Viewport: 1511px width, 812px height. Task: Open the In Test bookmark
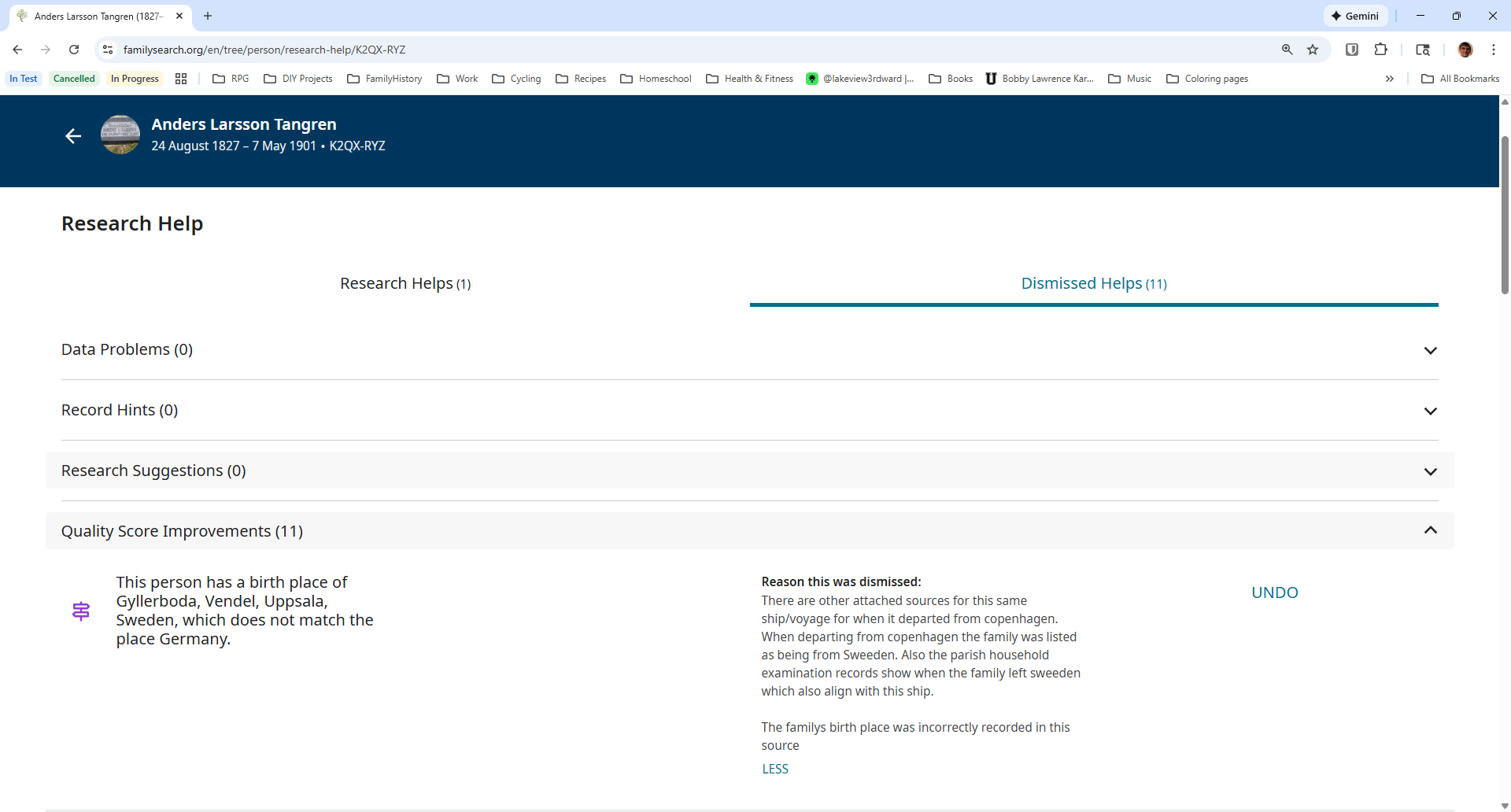pyautogui.click(x=24, y=79)
